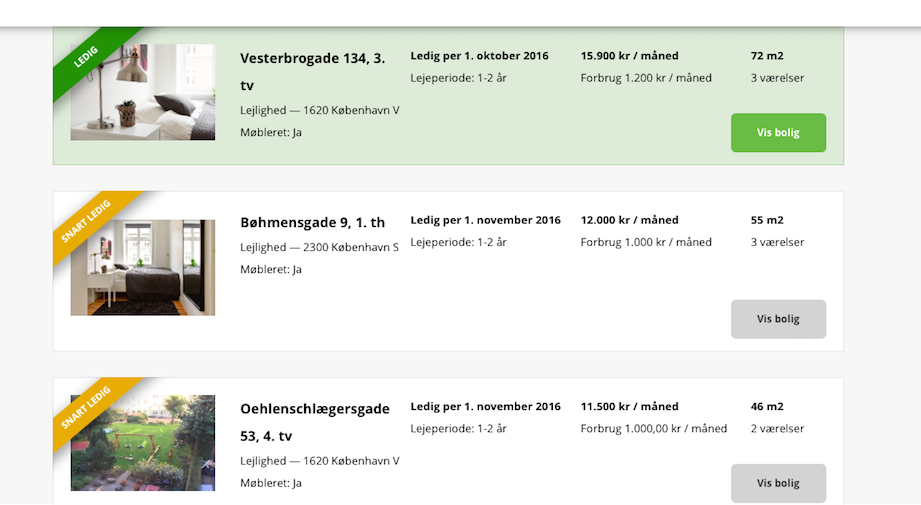
Task: Click Ledig per 1. oktober 2016 text
Action: coord(479,56)
